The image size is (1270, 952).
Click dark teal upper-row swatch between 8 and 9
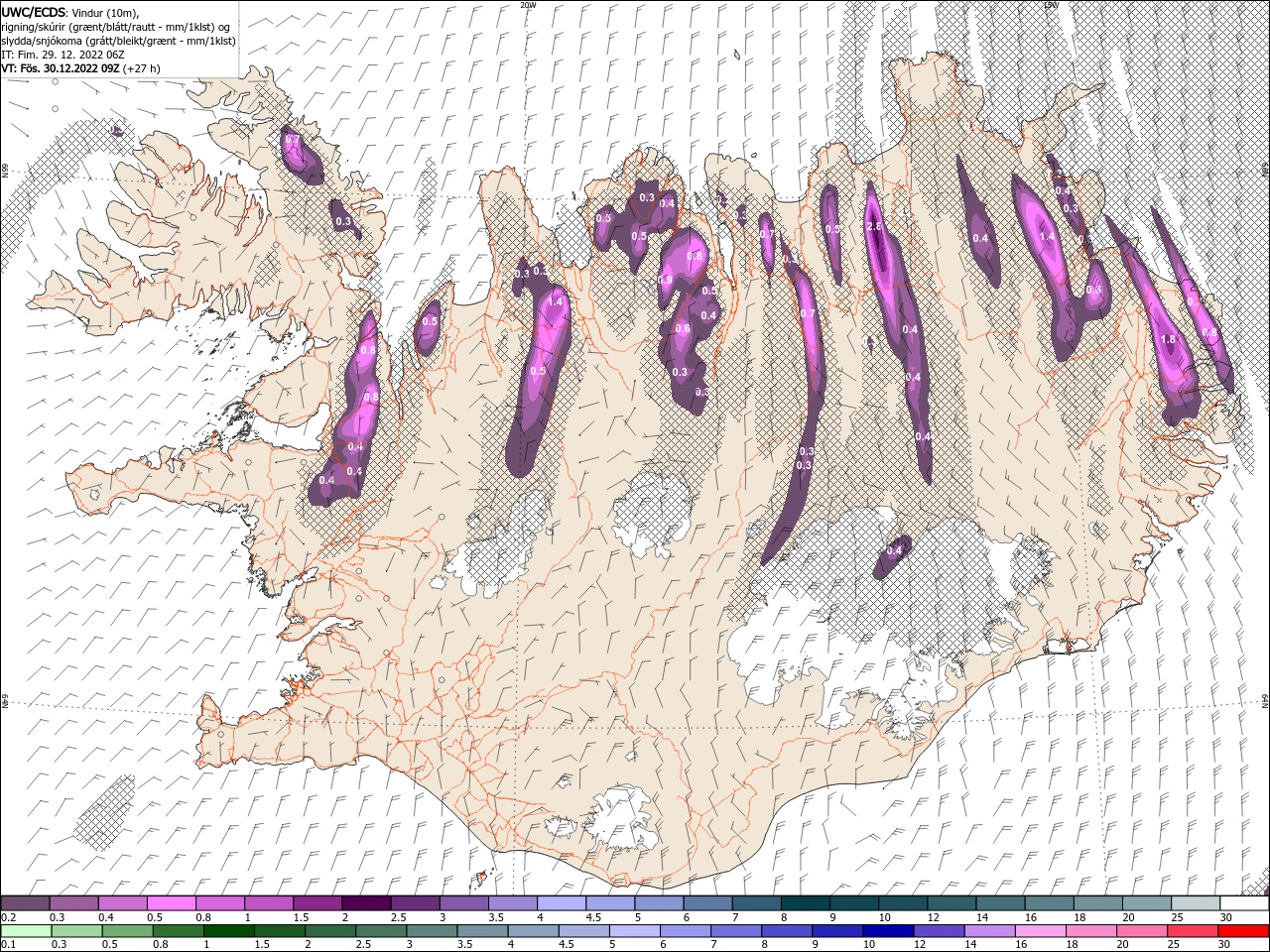pyautogui.click(x=805, y=903)
